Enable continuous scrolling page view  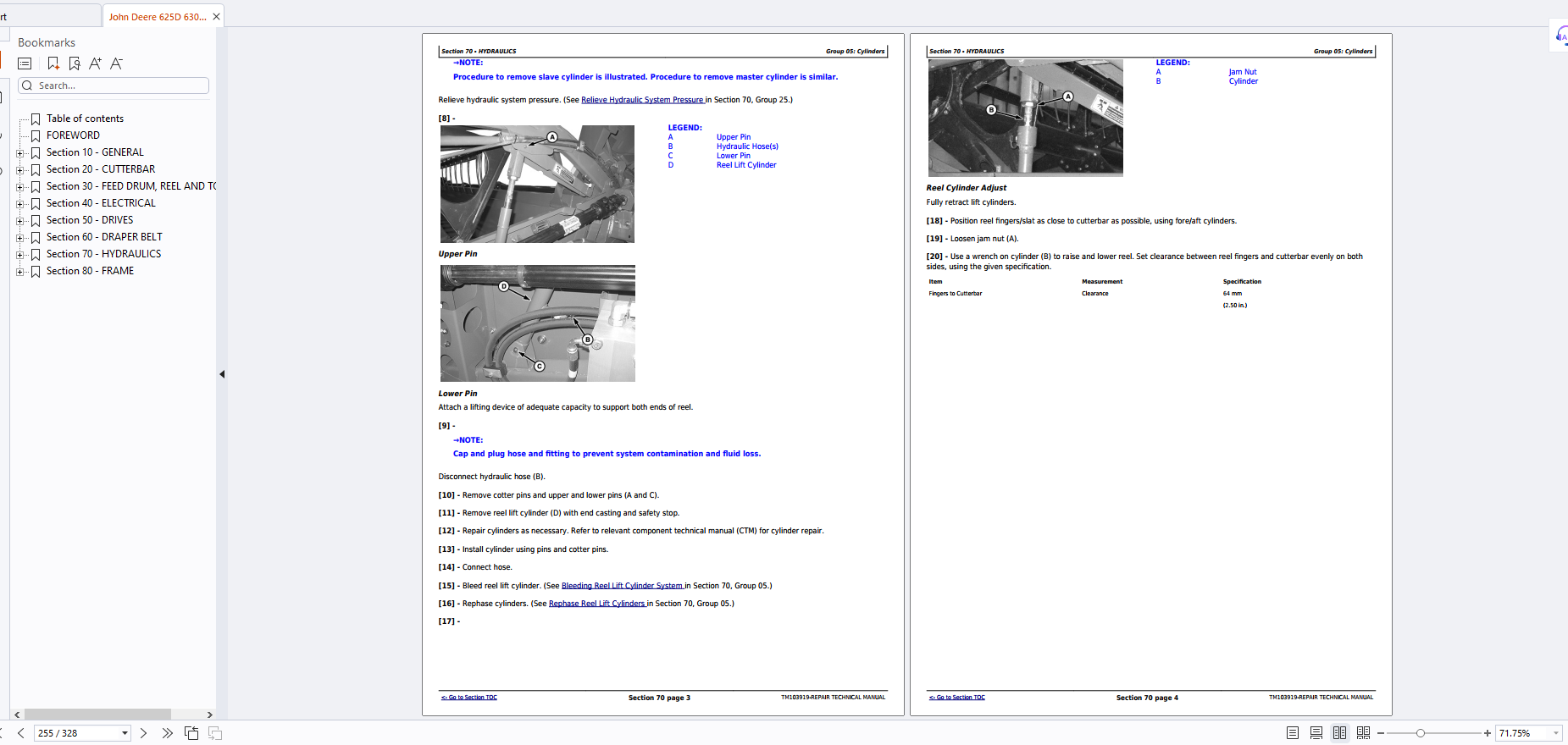coord(1316,733)
